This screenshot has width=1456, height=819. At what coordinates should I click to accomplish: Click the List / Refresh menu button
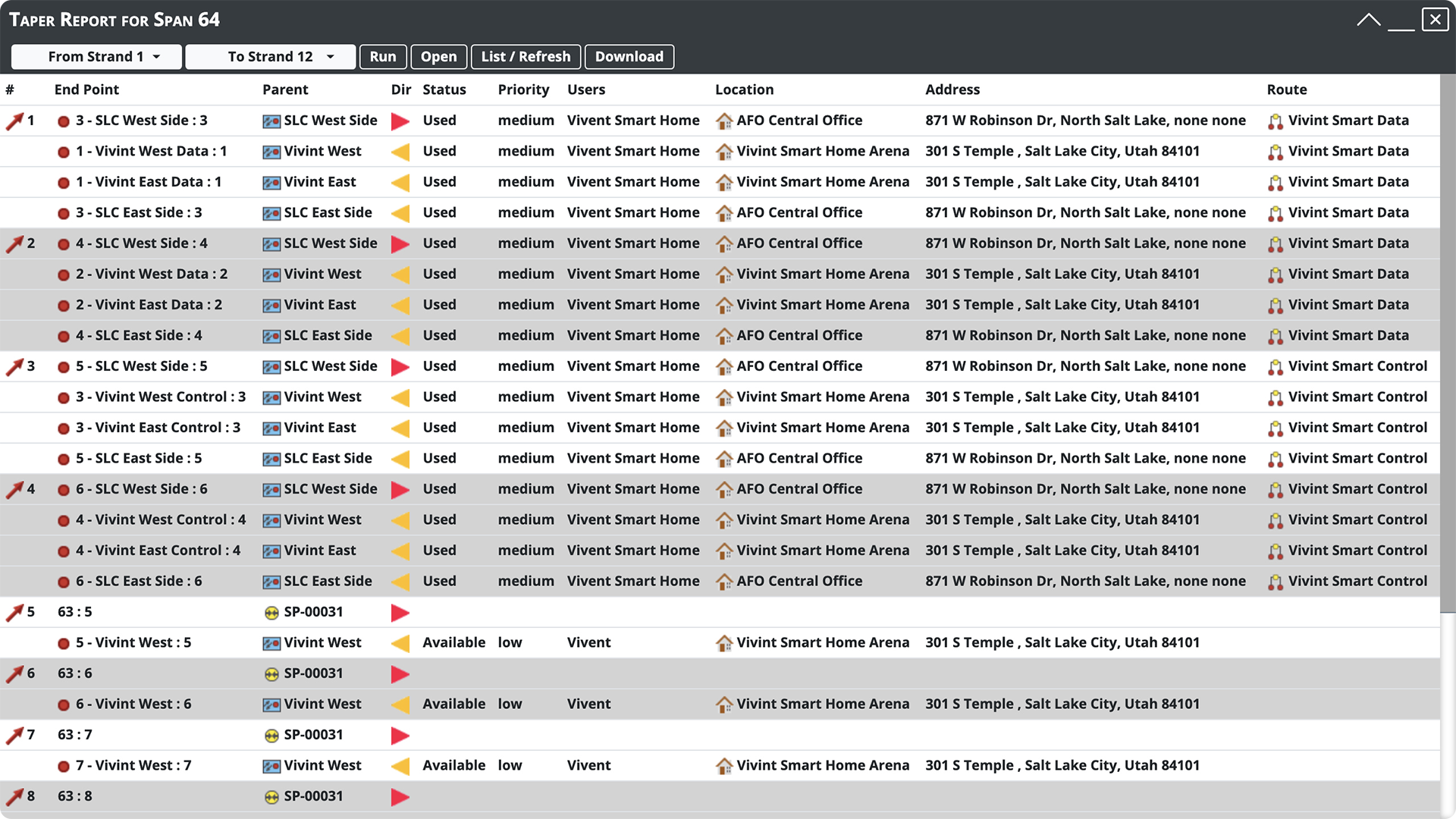(526, 56)
